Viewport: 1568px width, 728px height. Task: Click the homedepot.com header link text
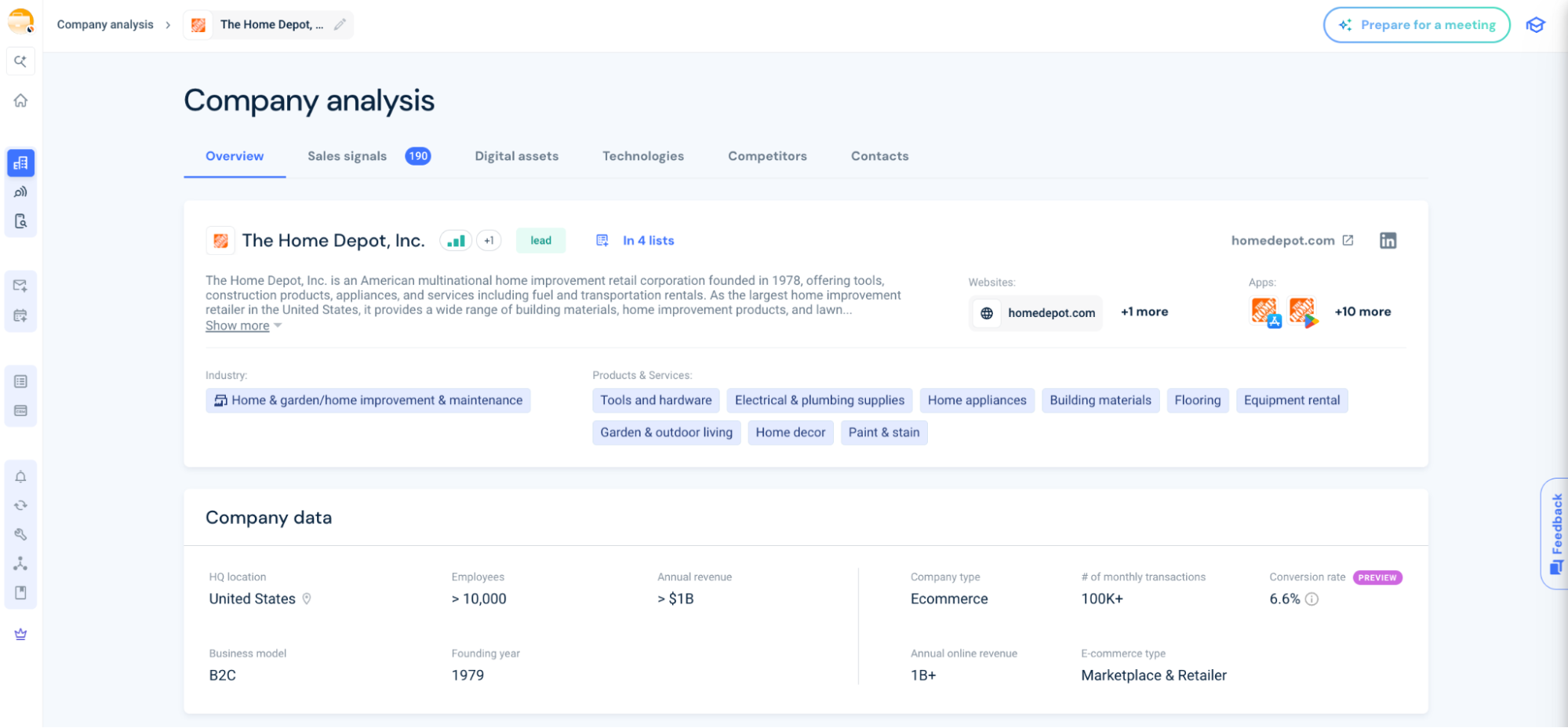(x=1282, y=241)
